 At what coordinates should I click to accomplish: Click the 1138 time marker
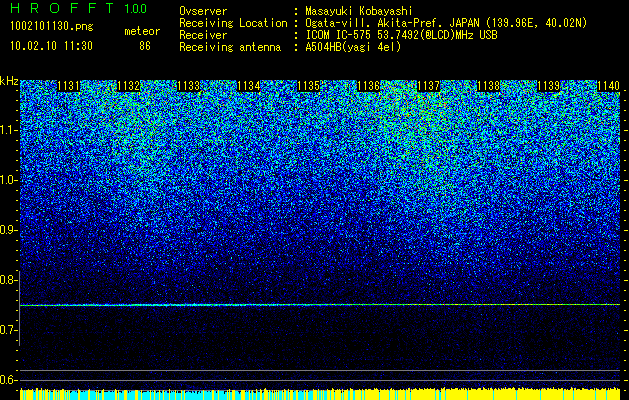[x=488, y=86]
